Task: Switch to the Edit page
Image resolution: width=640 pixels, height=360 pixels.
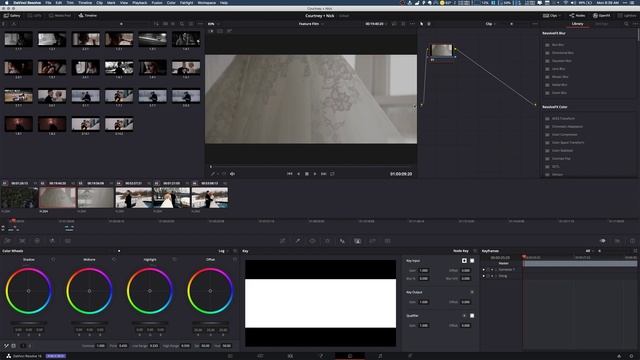Action: 290,356
